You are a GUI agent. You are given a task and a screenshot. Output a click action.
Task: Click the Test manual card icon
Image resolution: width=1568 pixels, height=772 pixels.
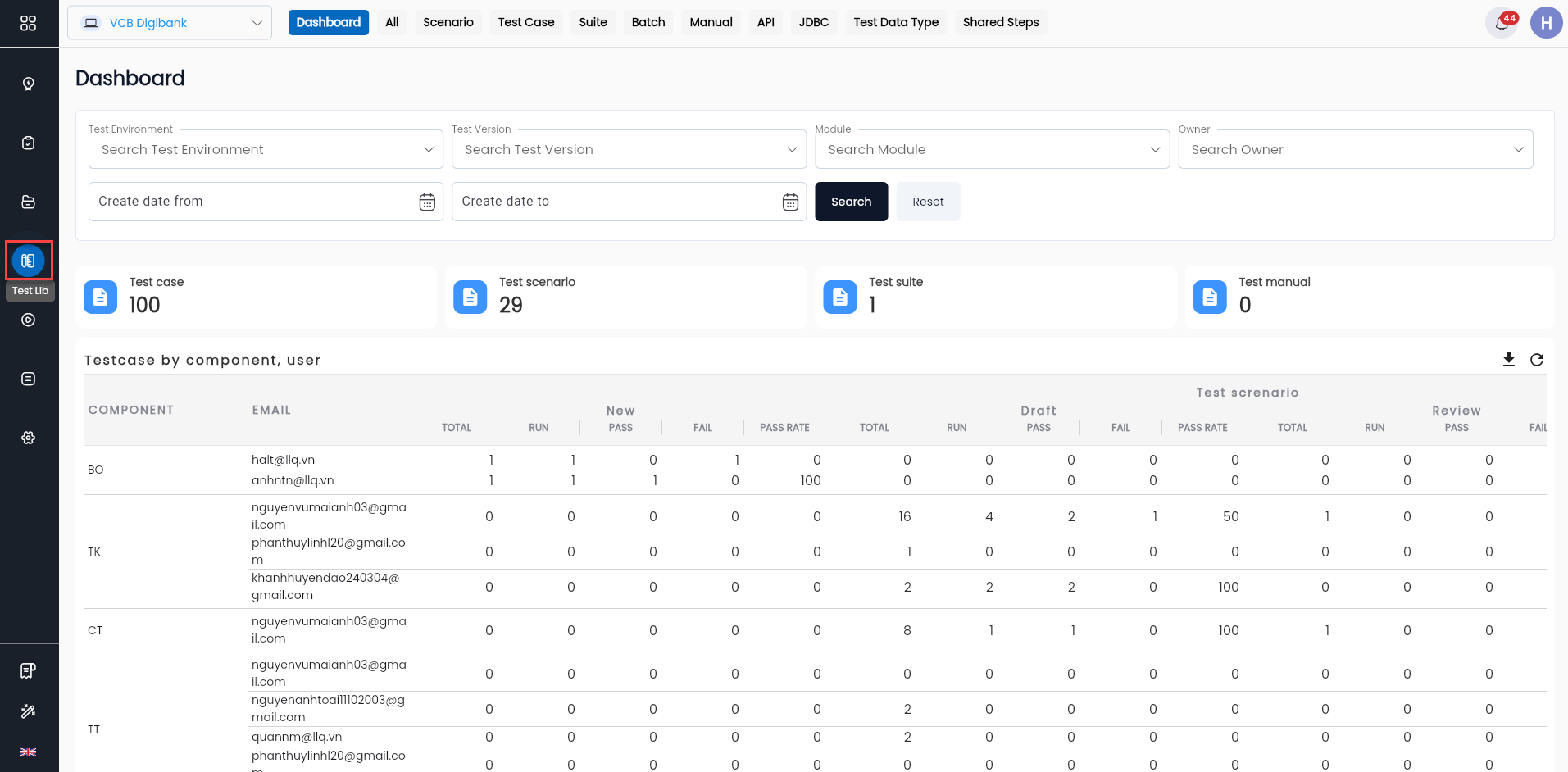1210,297
